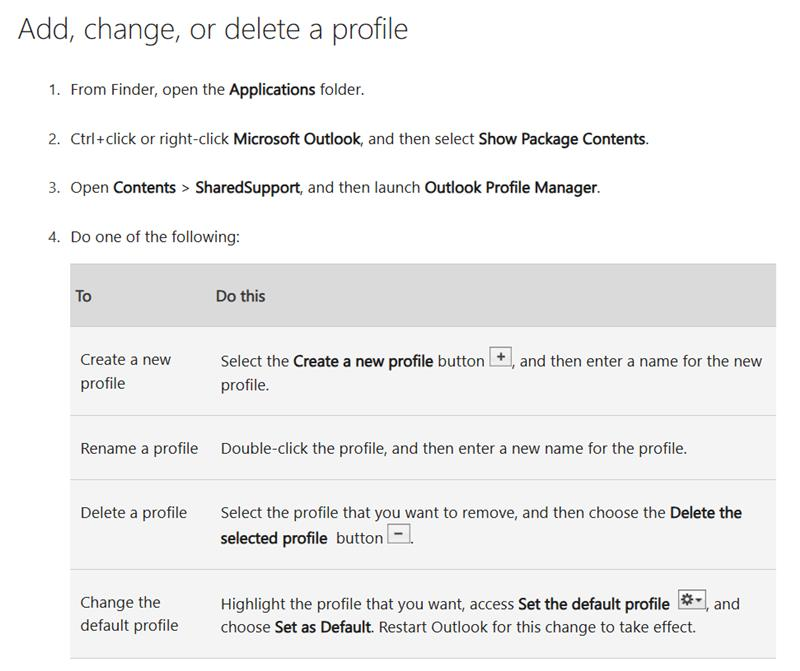Click the "Do this" table column header
Image resolution: width=800 pixels, height=671 pixels.
click(240, 296)
